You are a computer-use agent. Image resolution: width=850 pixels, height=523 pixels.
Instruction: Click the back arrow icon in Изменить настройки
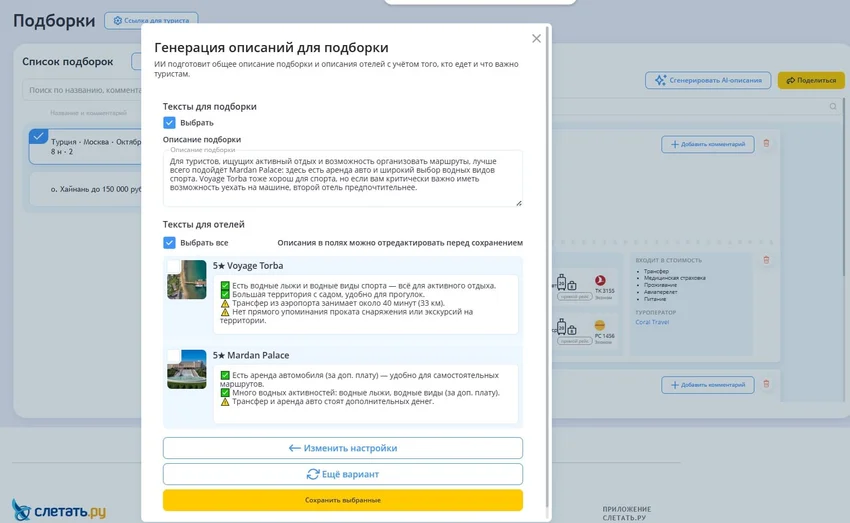(x=294, y=448)
